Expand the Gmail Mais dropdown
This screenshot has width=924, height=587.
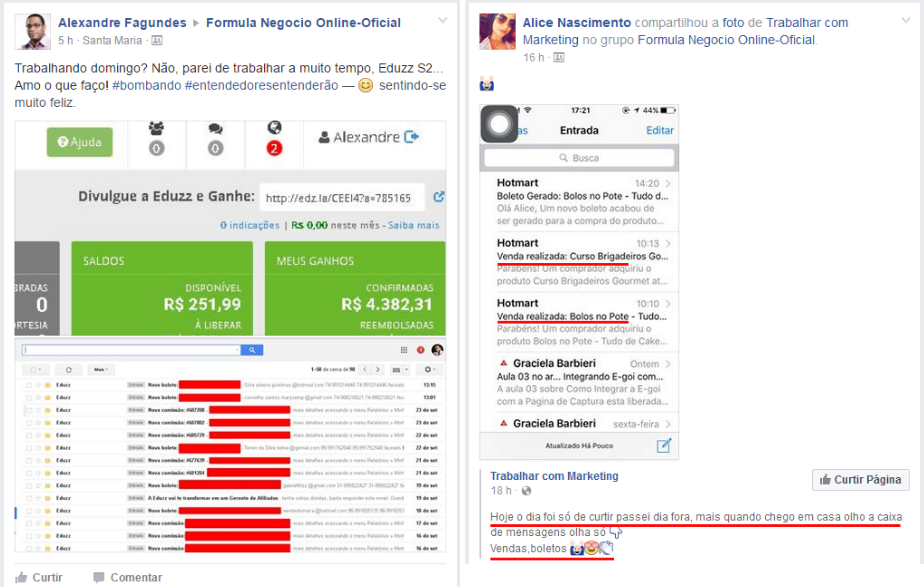click(x=101, y=370)
